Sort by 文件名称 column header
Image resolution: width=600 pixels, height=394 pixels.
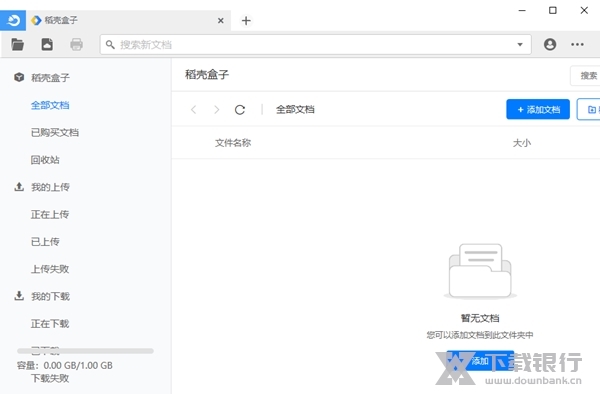[x=233, y=143]
